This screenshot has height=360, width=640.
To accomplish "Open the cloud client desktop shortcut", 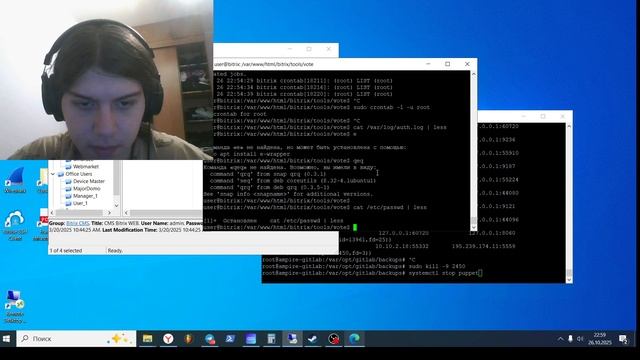I will [15, 226].
